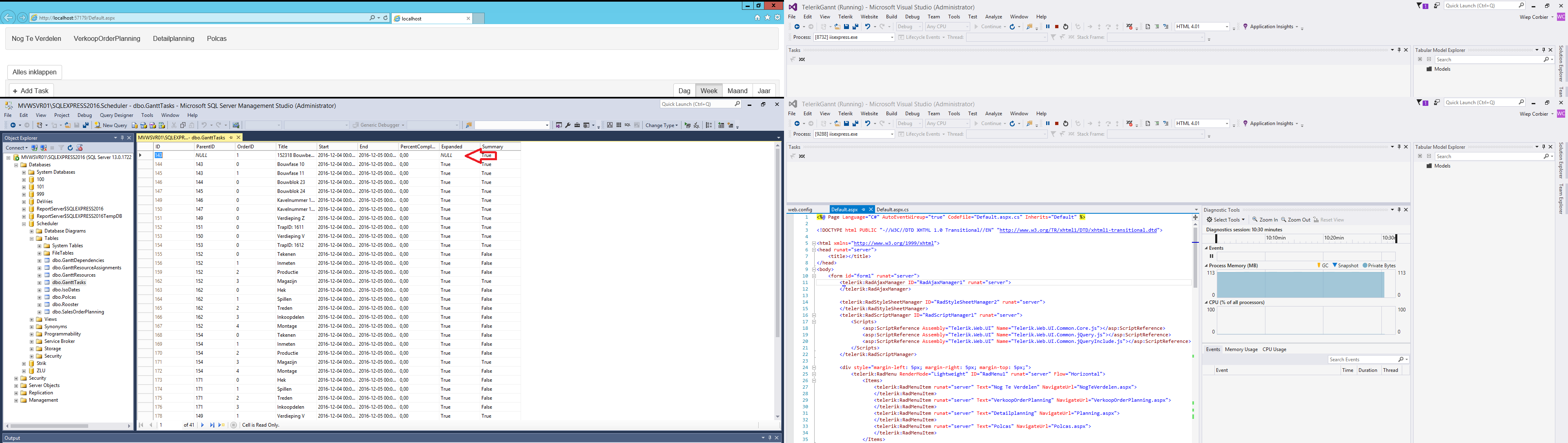Go to next record in grid navigator
Viewport: 1568px width, 443px height.
203,425
